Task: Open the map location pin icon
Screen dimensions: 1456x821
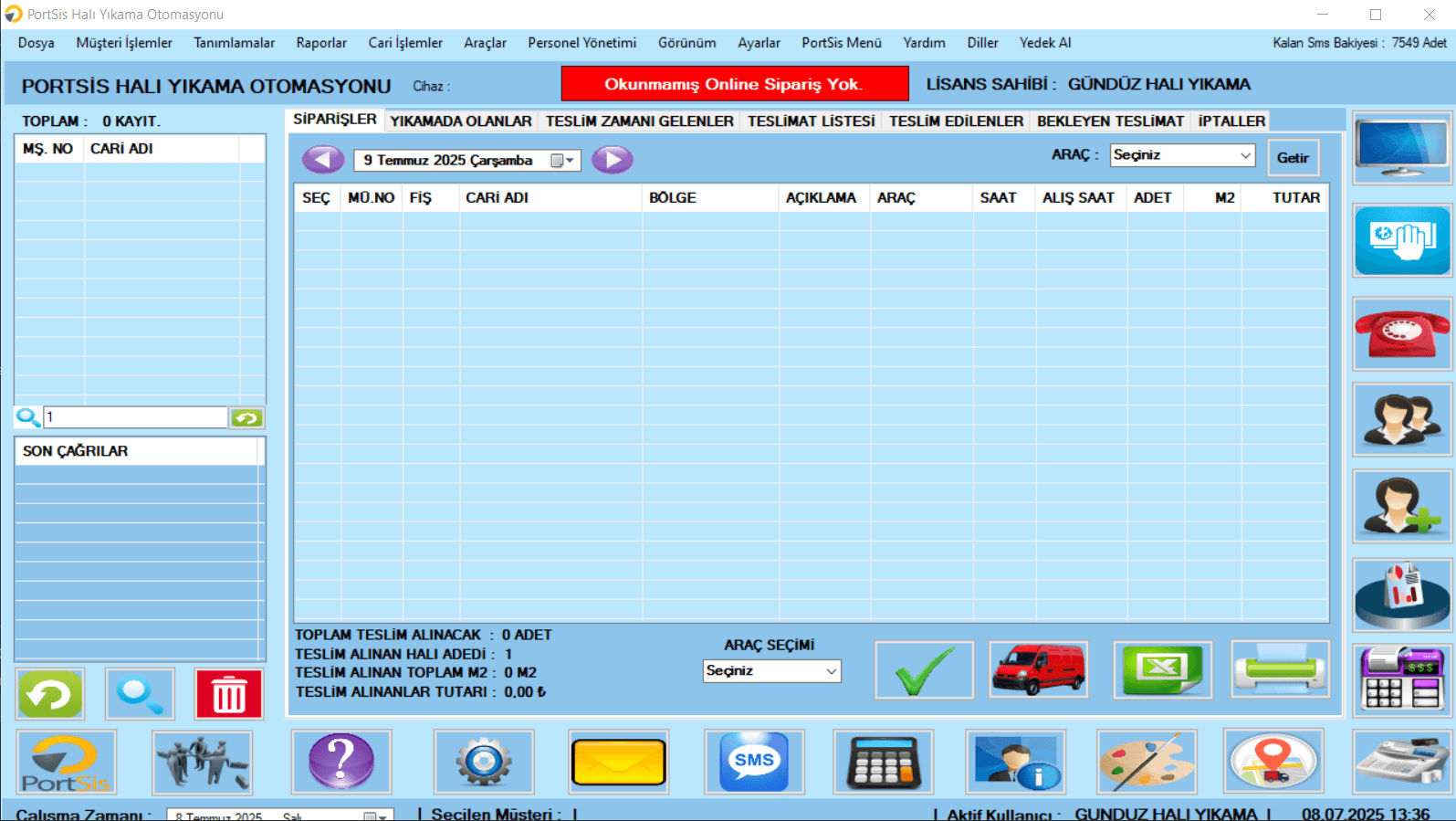Action: pos(1273,761)
